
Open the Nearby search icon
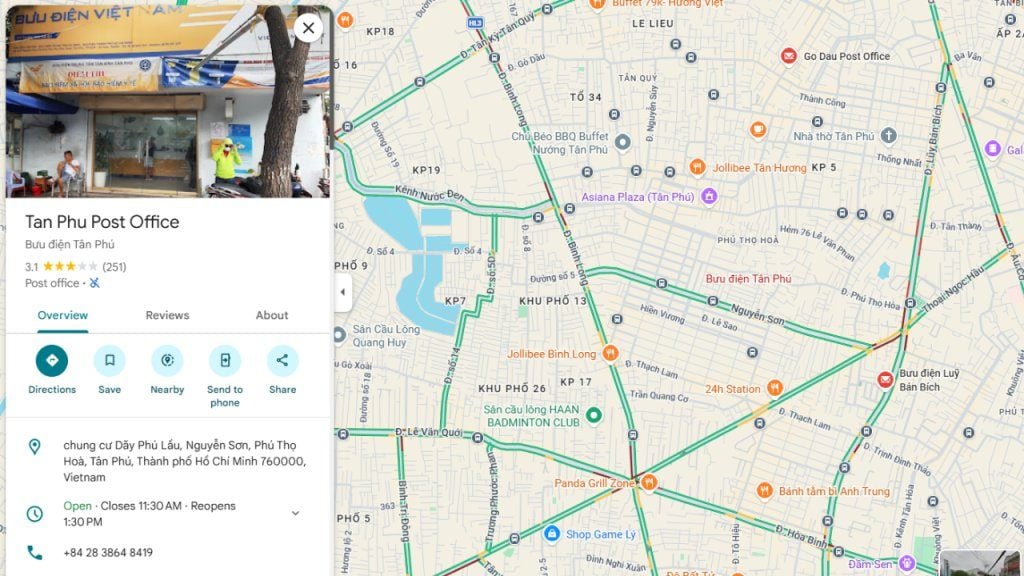coord(167,360)
